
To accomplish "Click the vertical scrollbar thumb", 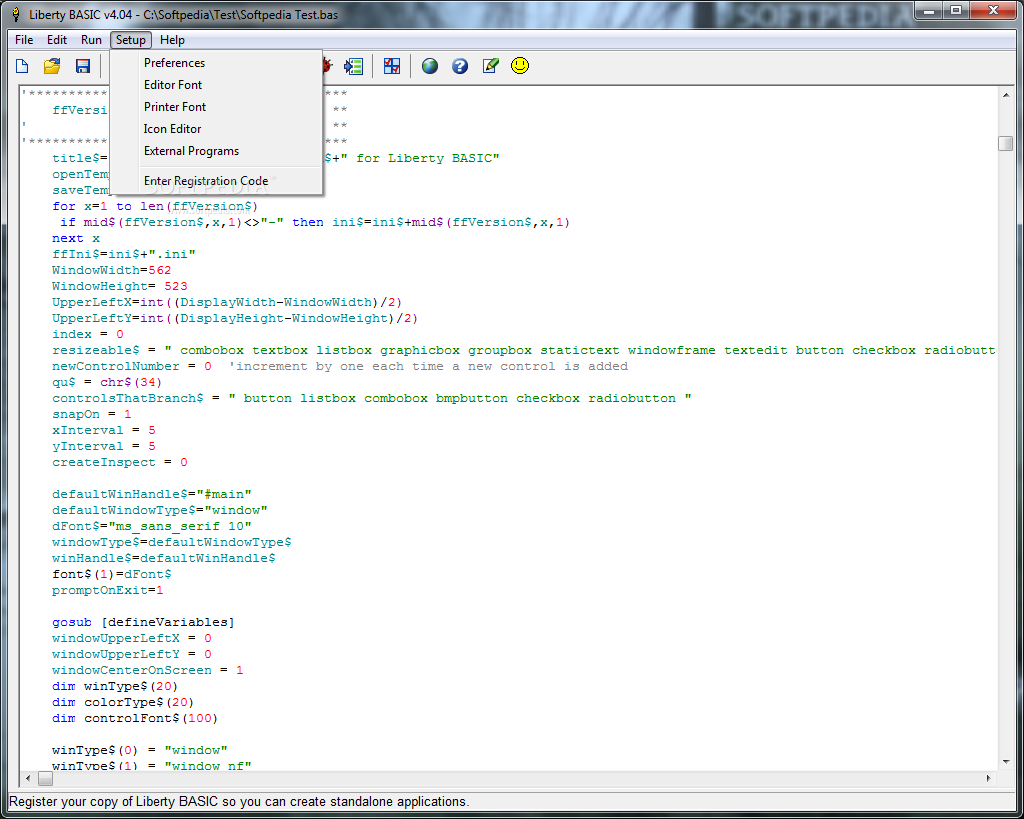I will pyautogui.click(x=1006, y=143).
